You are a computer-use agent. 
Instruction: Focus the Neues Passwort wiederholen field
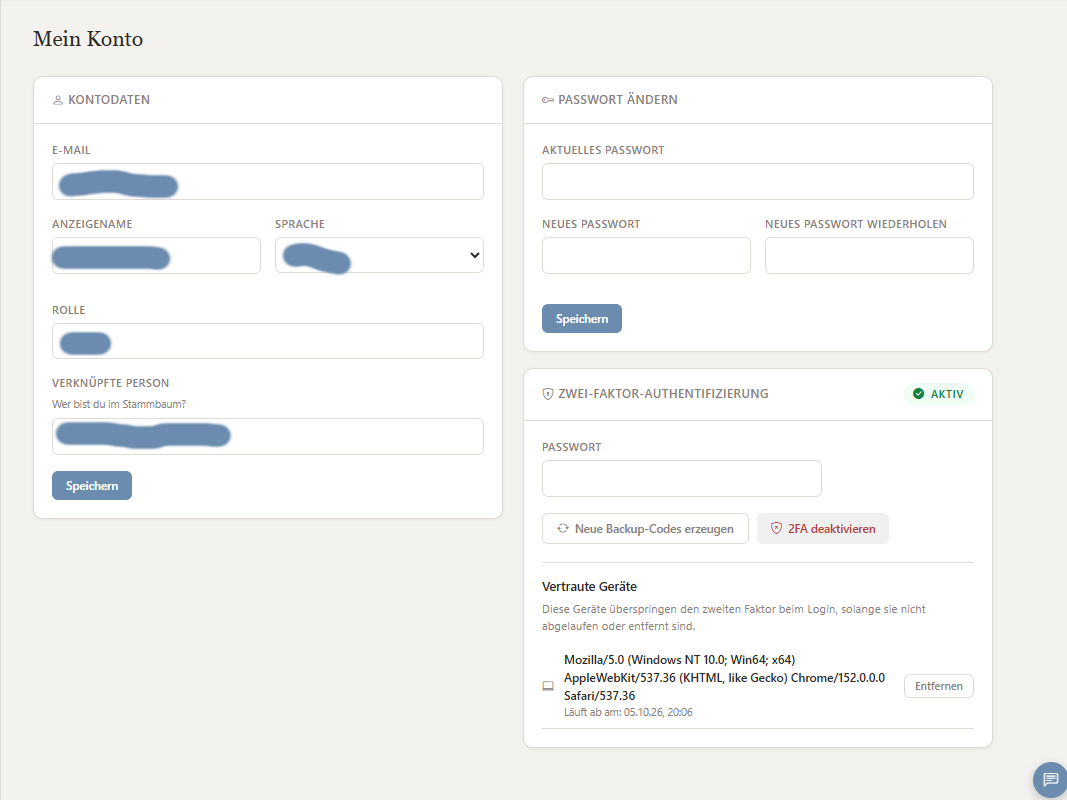(x=869, y=256)
